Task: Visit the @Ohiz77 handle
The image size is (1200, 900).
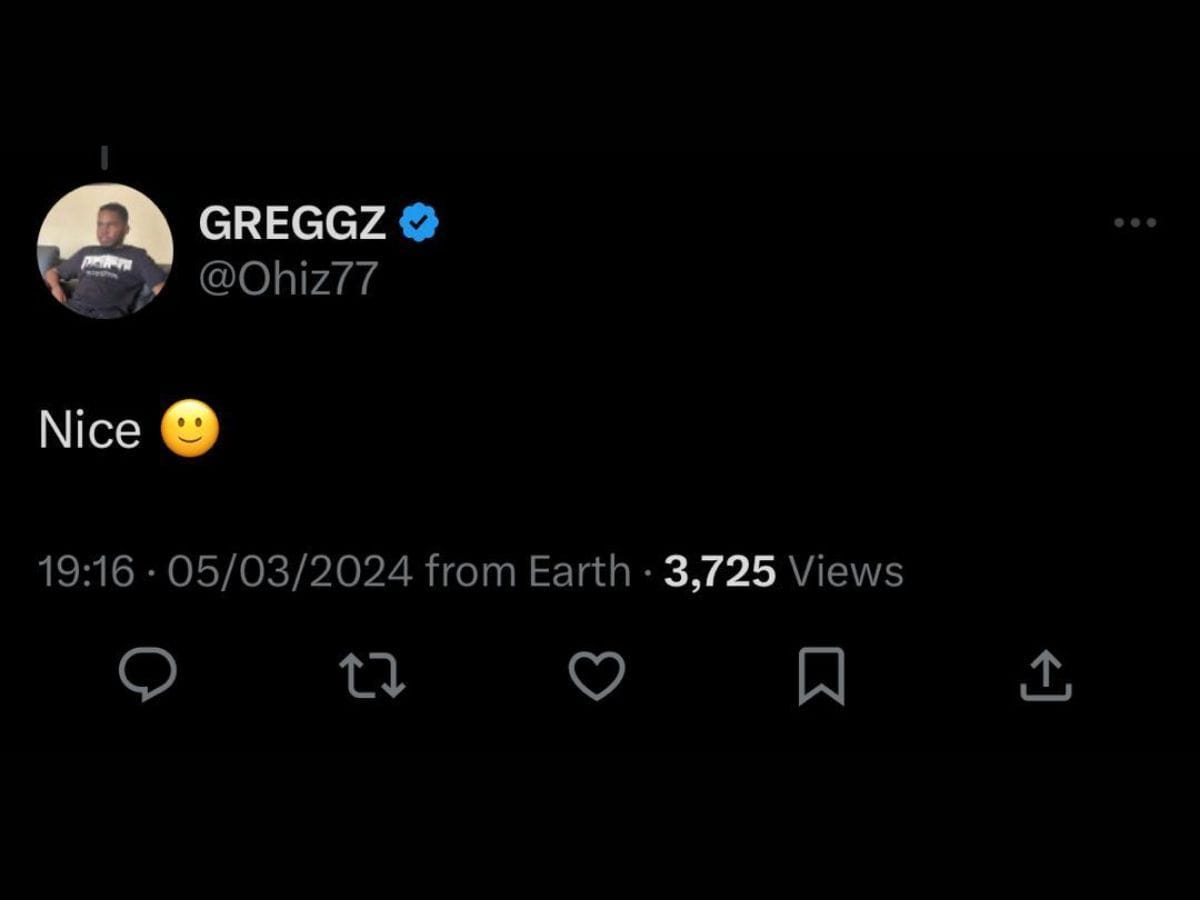Action: pyautogui.click(x=288, y=278)
